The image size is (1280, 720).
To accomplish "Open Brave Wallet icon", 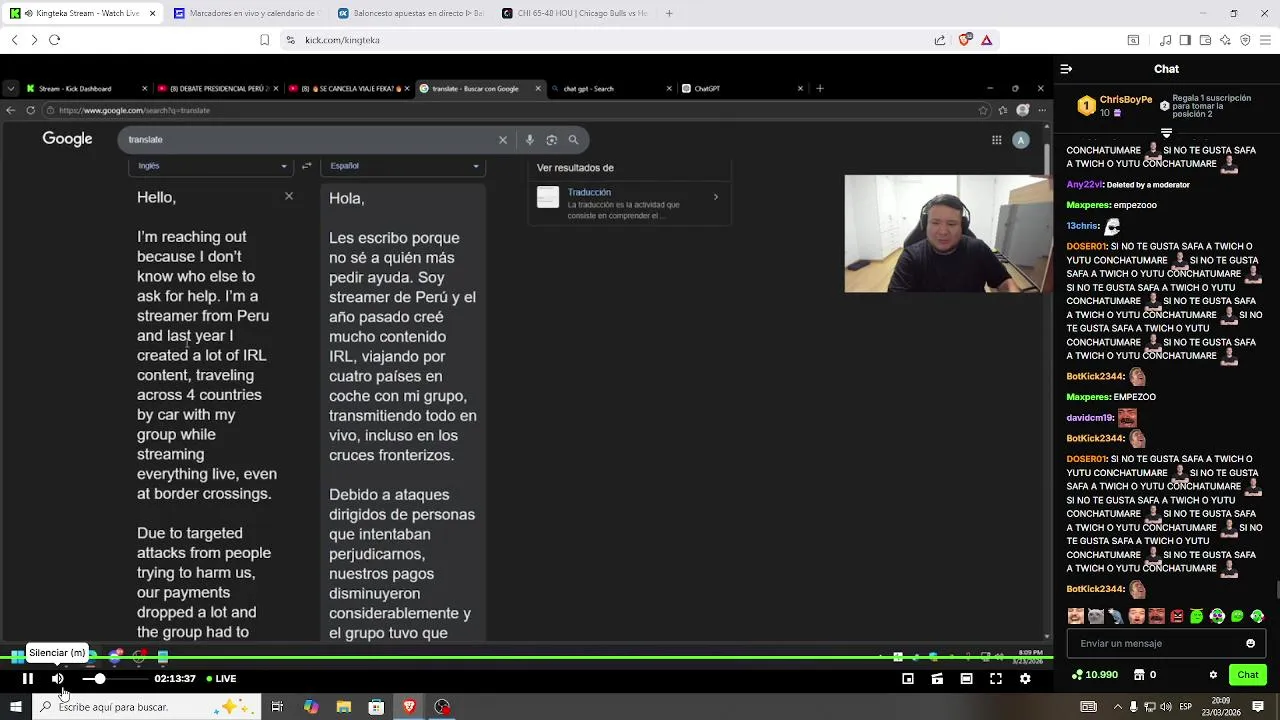I will tap(1205, 40).
